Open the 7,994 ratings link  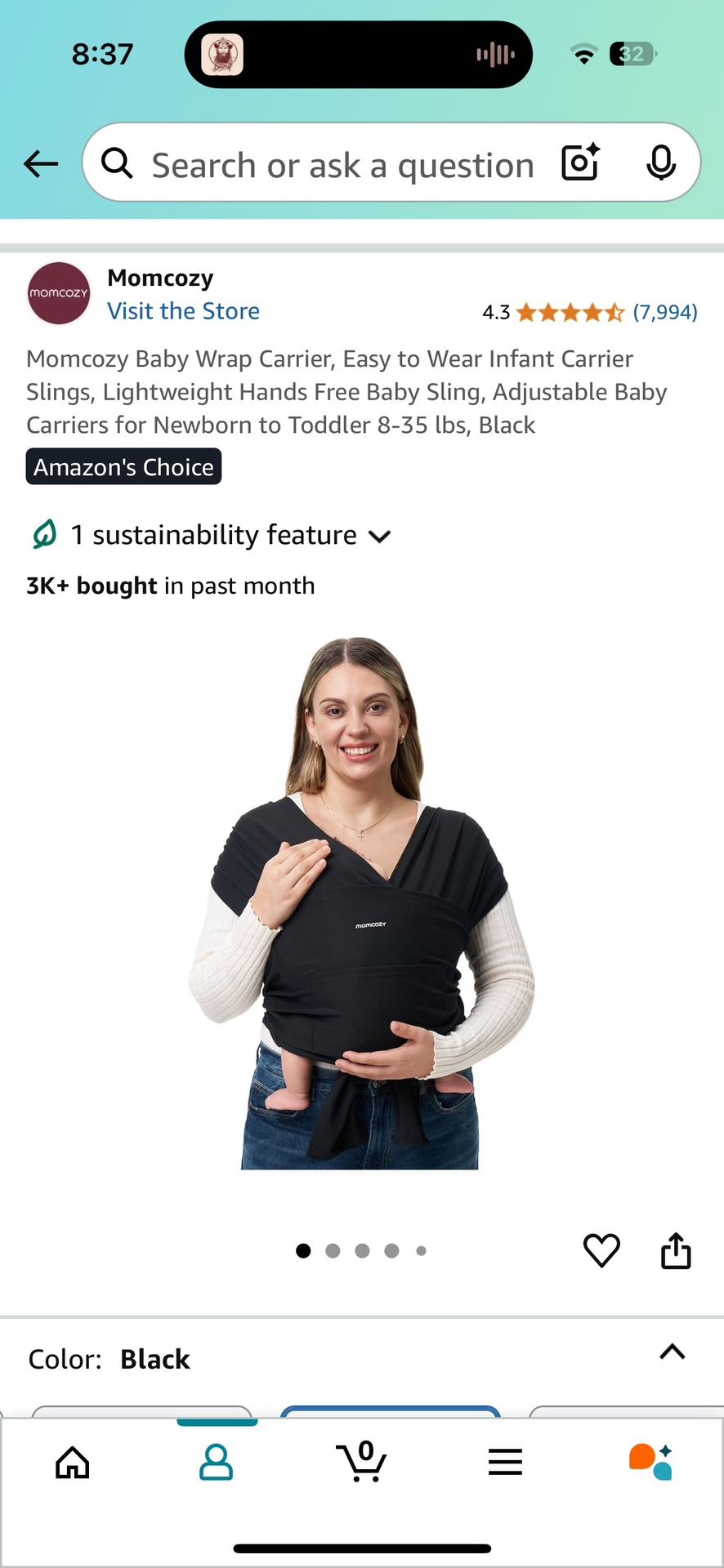[x=665, y=312]
